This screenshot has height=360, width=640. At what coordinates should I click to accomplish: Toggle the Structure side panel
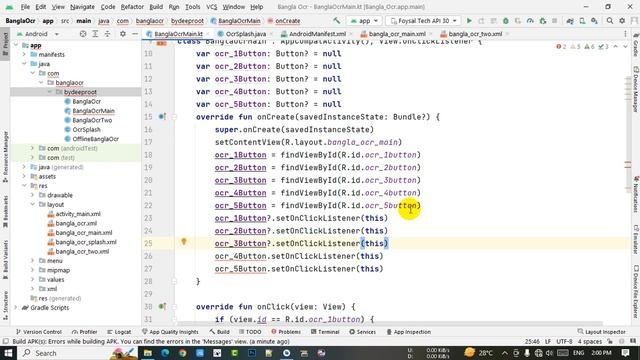point(5,305)
